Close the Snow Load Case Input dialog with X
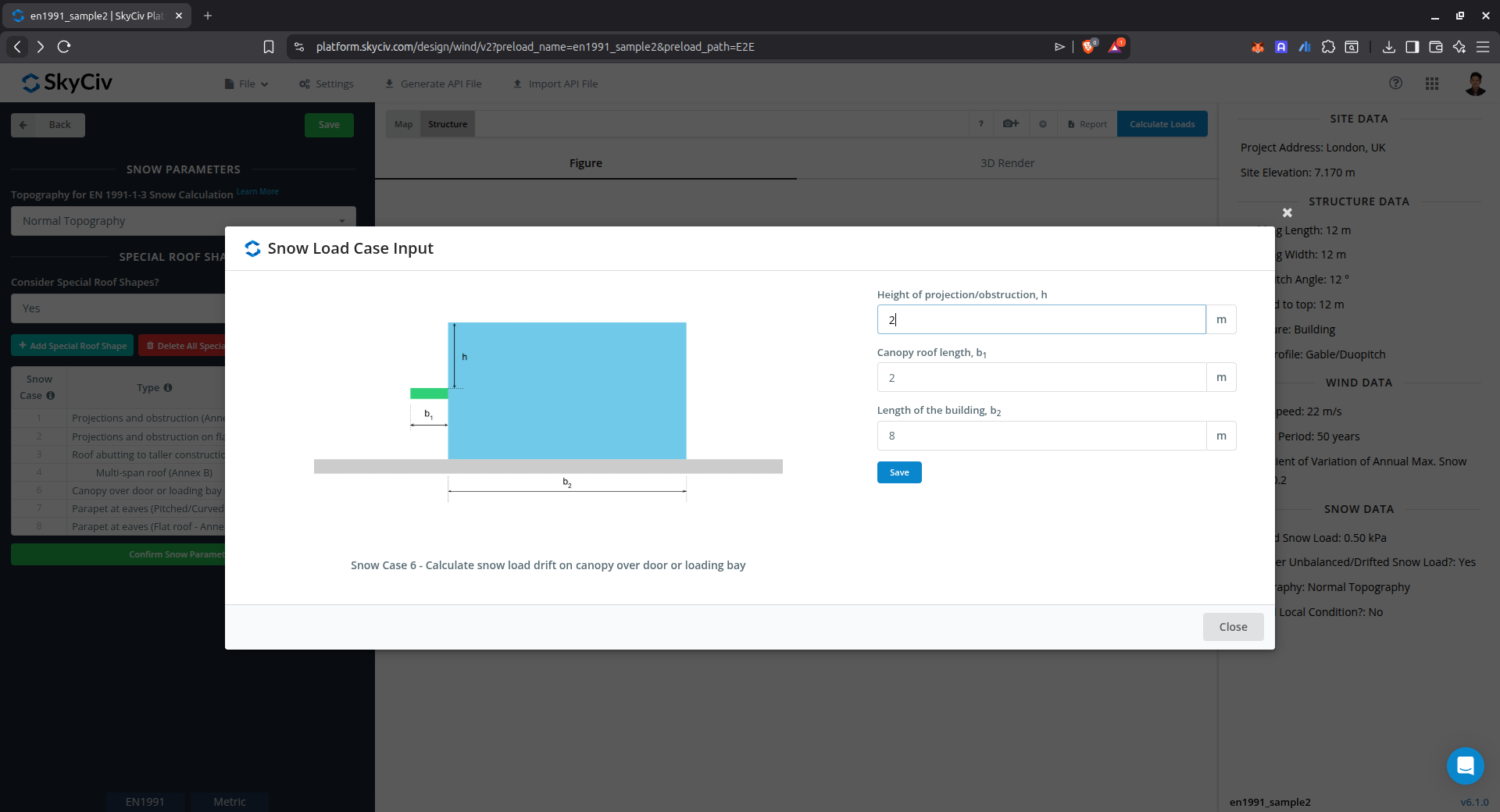This screenshot has width=1500, height=812. click(x=1287, y=212)
